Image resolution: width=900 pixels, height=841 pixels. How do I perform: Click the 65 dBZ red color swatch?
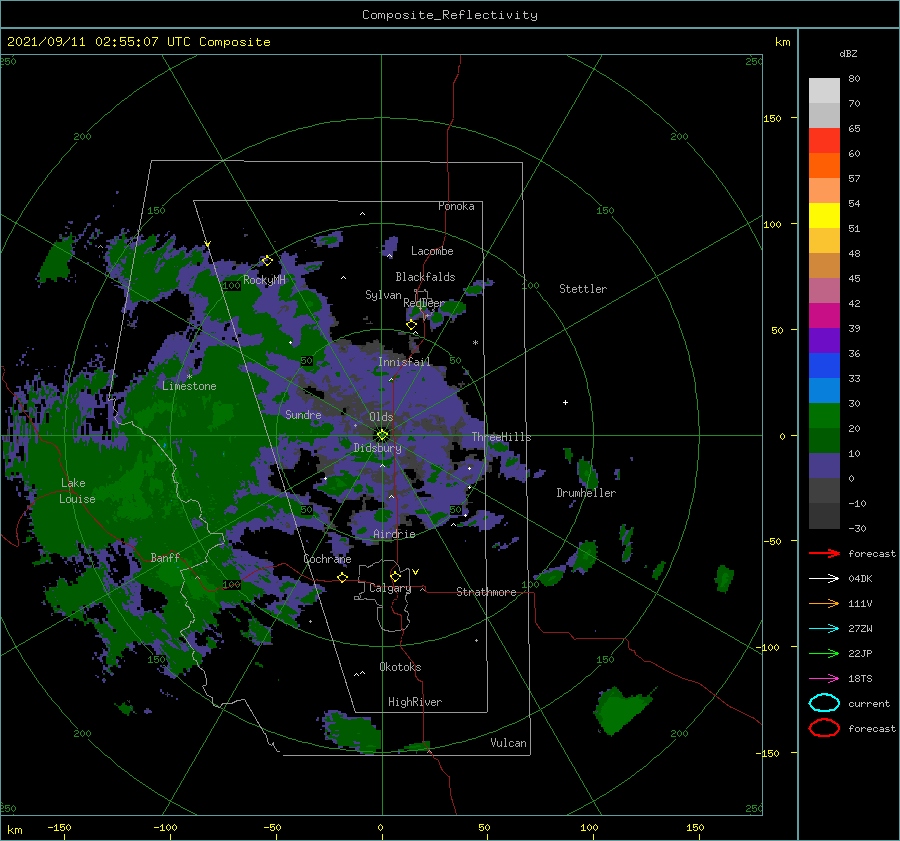click(824, 140)
